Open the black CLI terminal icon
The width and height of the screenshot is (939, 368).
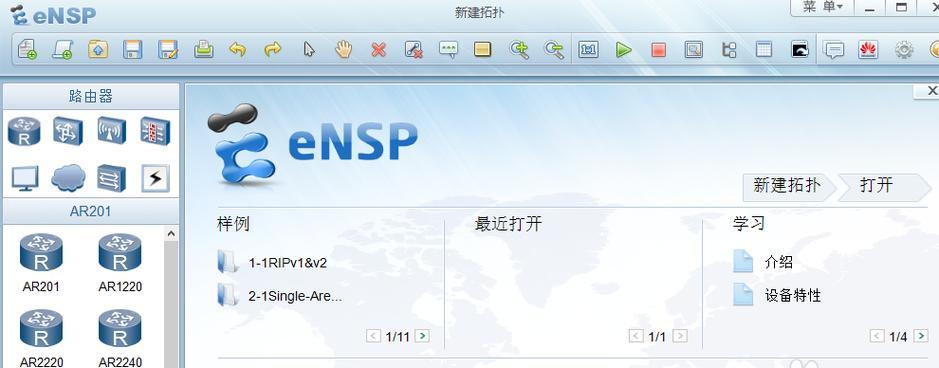799,49
